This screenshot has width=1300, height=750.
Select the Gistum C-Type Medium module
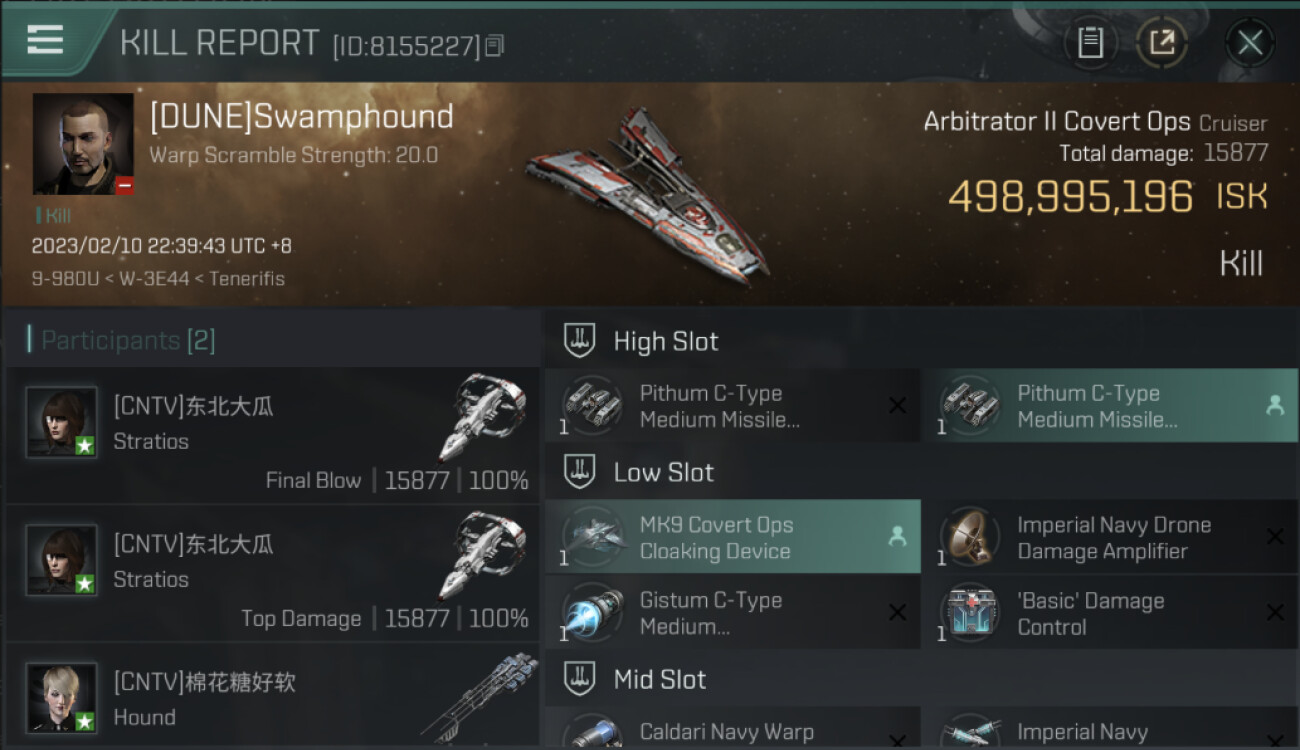pyautogui.click(x=732, y=613)
